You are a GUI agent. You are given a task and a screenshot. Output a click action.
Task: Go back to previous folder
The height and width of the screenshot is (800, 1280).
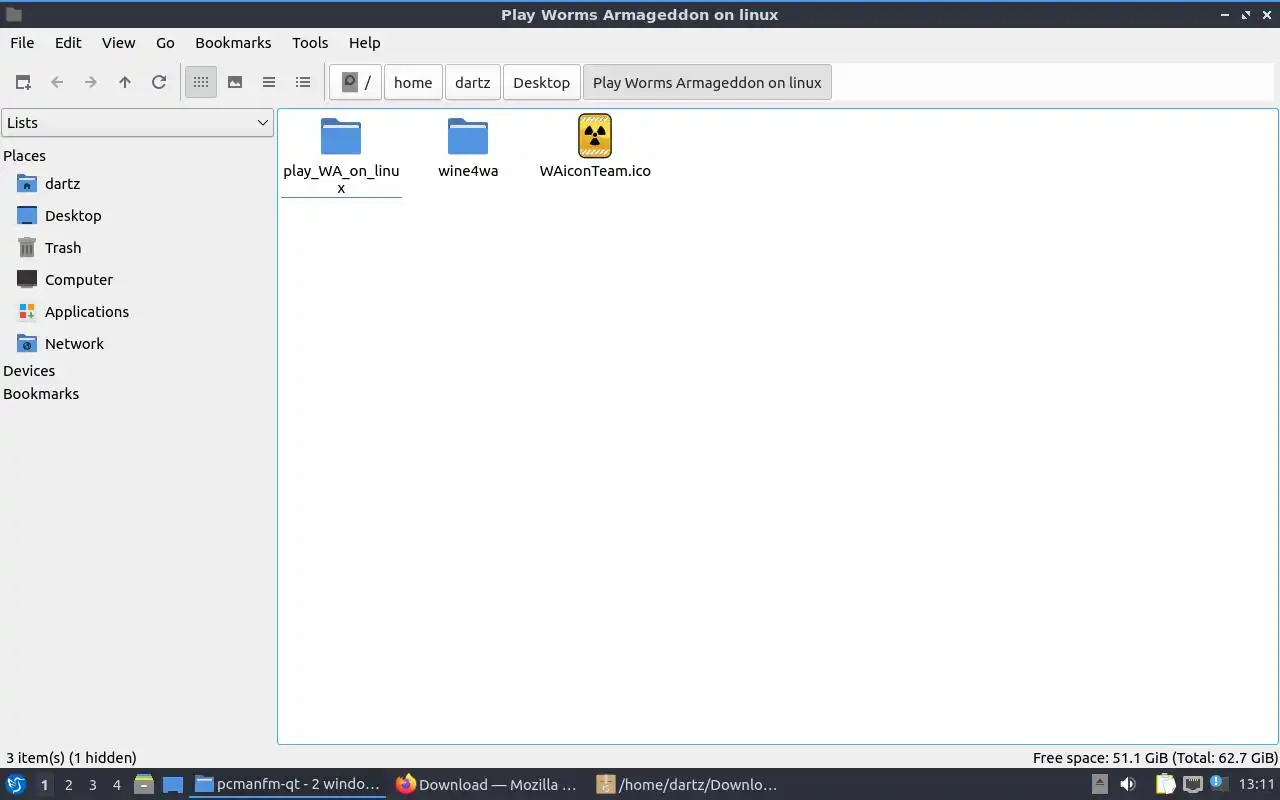click(x=57, y=82)
